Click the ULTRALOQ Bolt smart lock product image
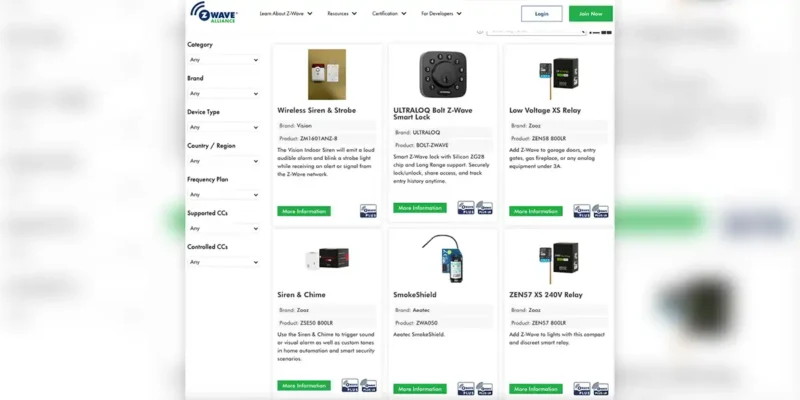This screenshot has width=800, height=400. pyautogui.click(x=442, y=74)
